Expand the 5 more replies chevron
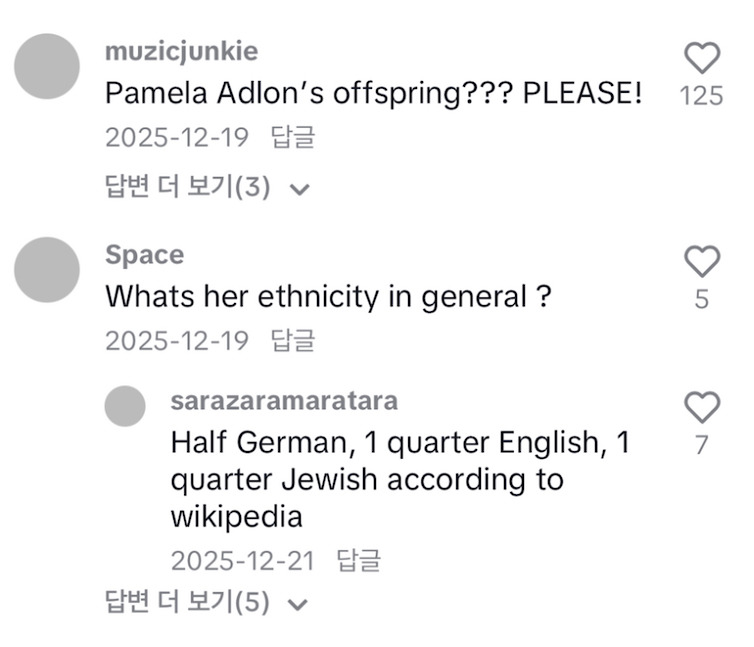This screenshot has height=647, width=754. [x=298, y=604]
